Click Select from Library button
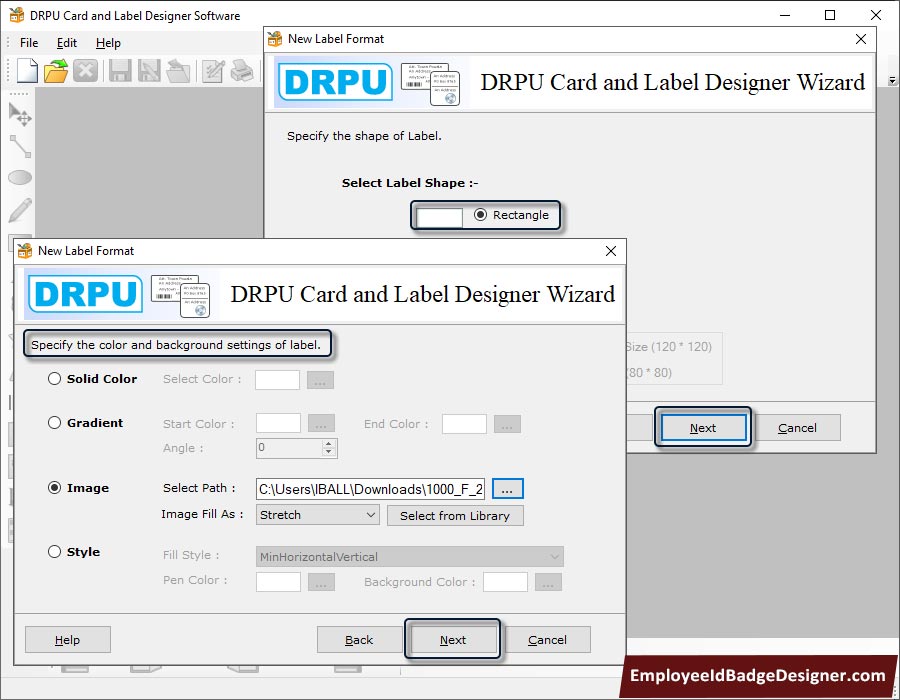900x700 pixels. pyautogui.click(x=455, y=515)
